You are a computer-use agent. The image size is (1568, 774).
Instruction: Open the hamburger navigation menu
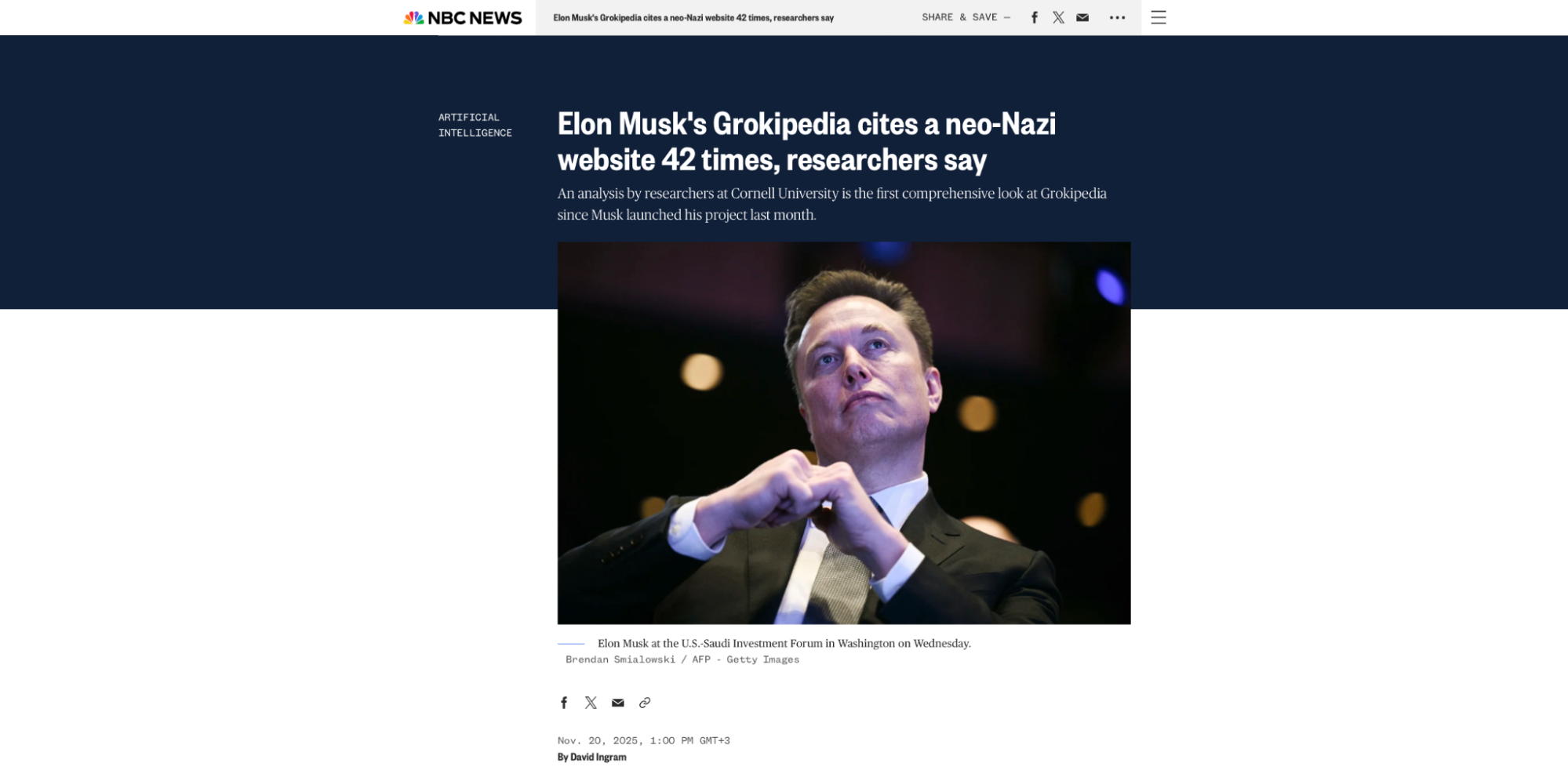(1159, 17)
